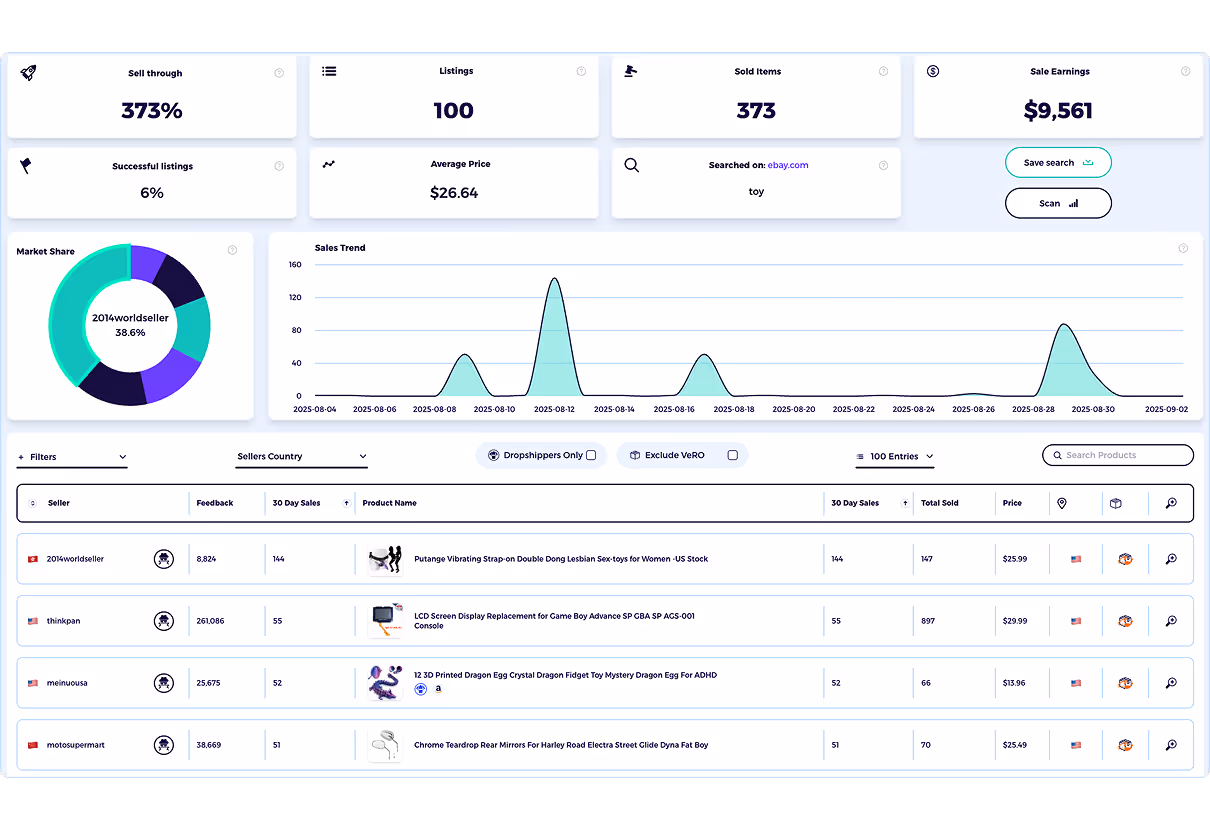
Task: Open the 100 Entries dropdown
Action: [895, 456]
